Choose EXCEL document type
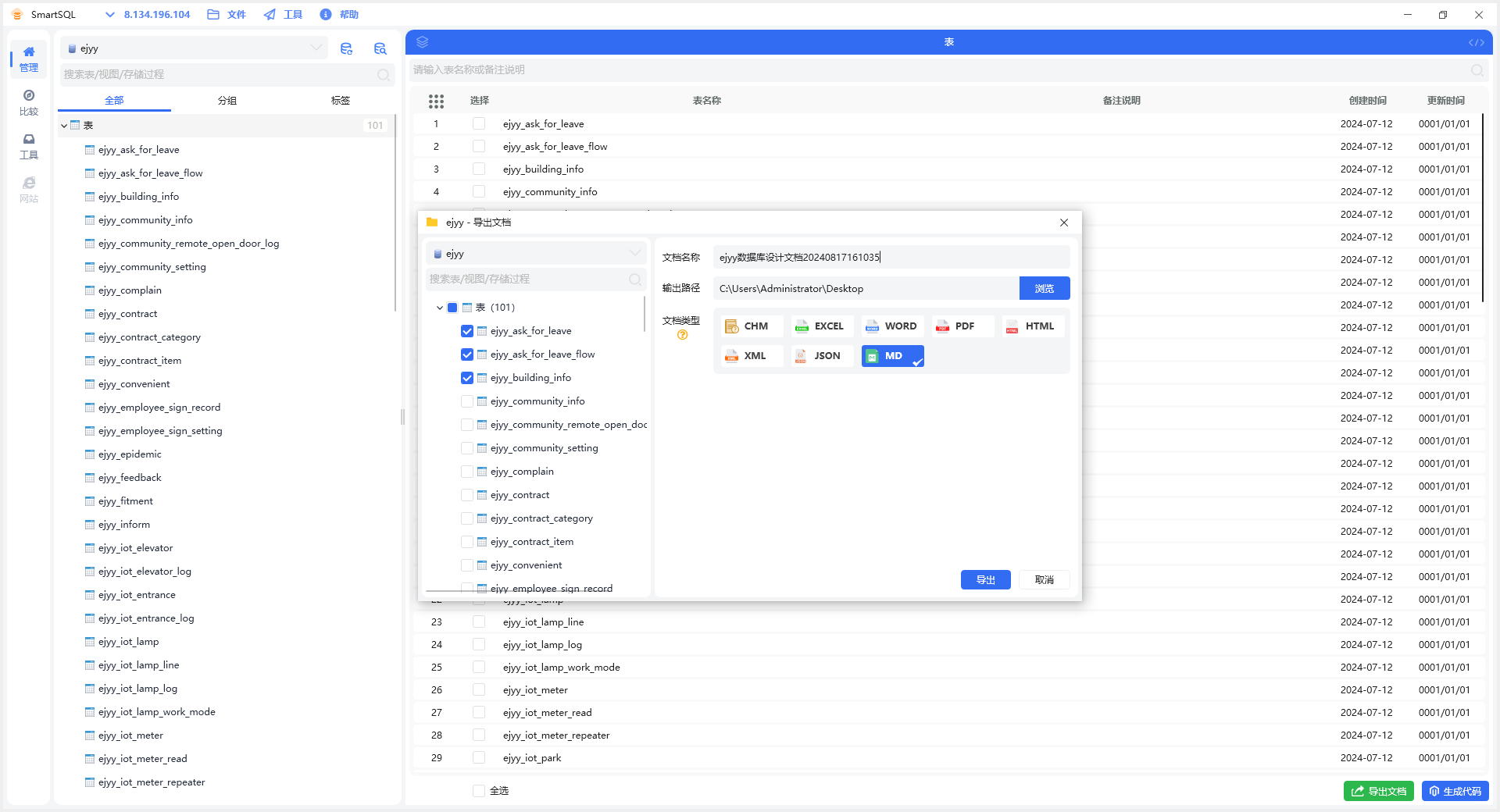 822,326
